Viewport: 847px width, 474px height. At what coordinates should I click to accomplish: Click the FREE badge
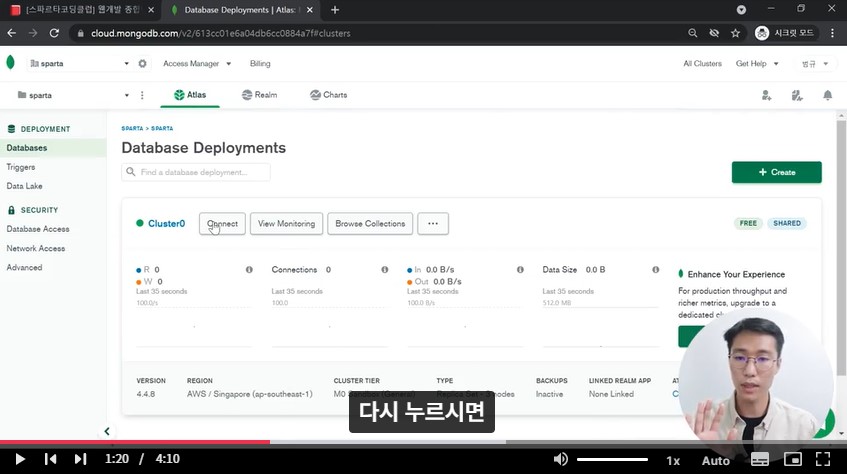tap(748, 223)
